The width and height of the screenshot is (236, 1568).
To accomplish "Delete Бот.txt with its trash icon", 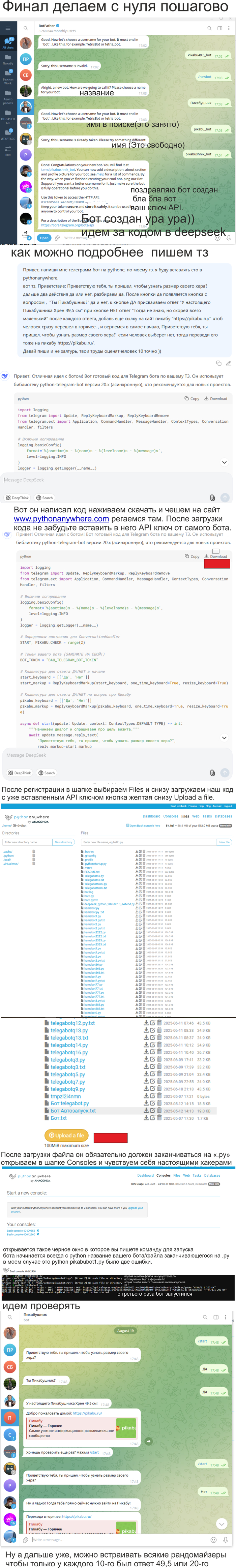I will (x=159, y=1118).
